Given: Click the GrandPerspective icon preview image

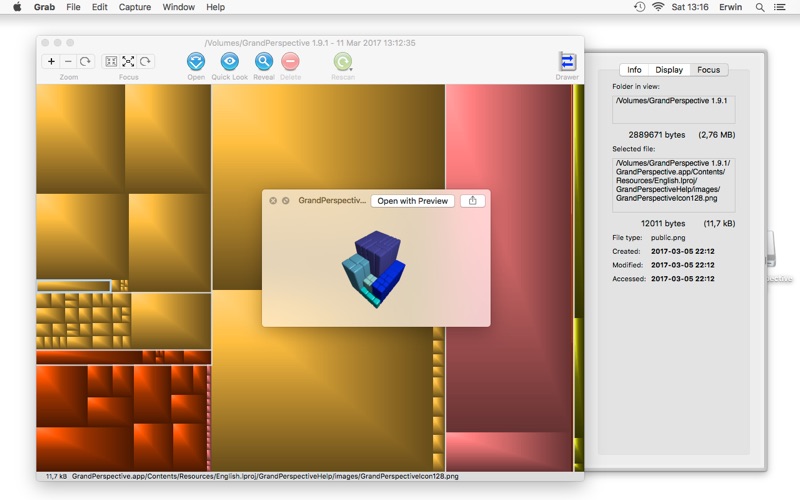Looking at the screenshot, I should [375, 267].
